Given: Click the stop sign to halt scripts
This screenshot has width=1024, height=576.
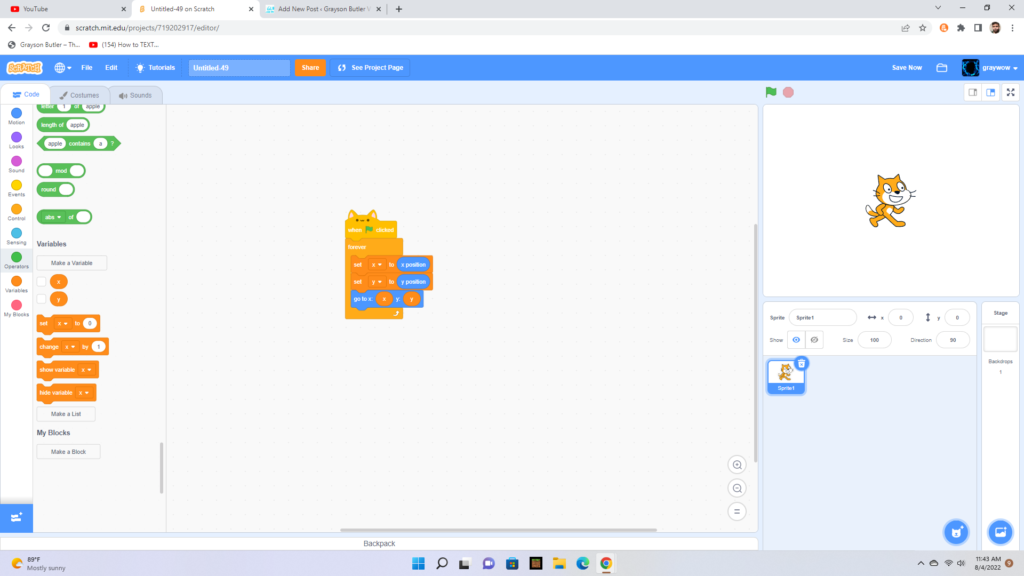Looking at the screenshot, I should tap(787, 91).
